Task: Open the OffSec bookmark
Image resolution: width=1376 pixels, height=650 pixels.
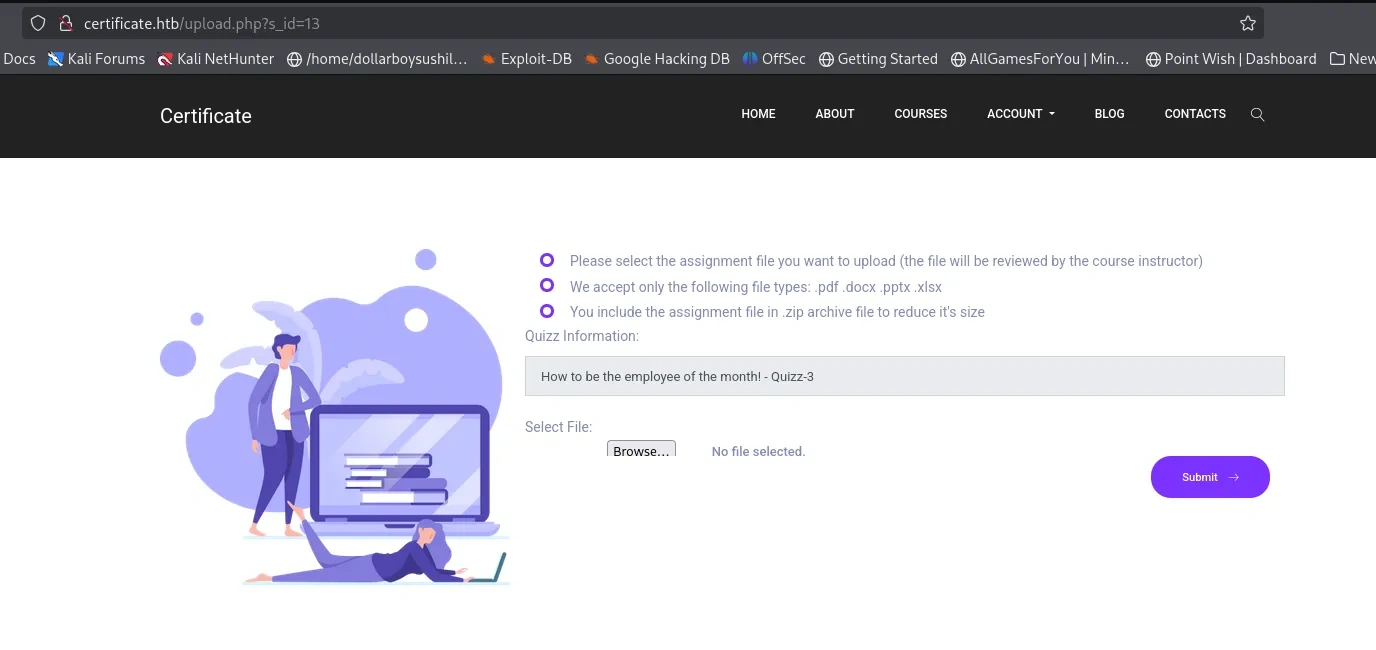Action: pyautogui.click(x=773, y=59)
